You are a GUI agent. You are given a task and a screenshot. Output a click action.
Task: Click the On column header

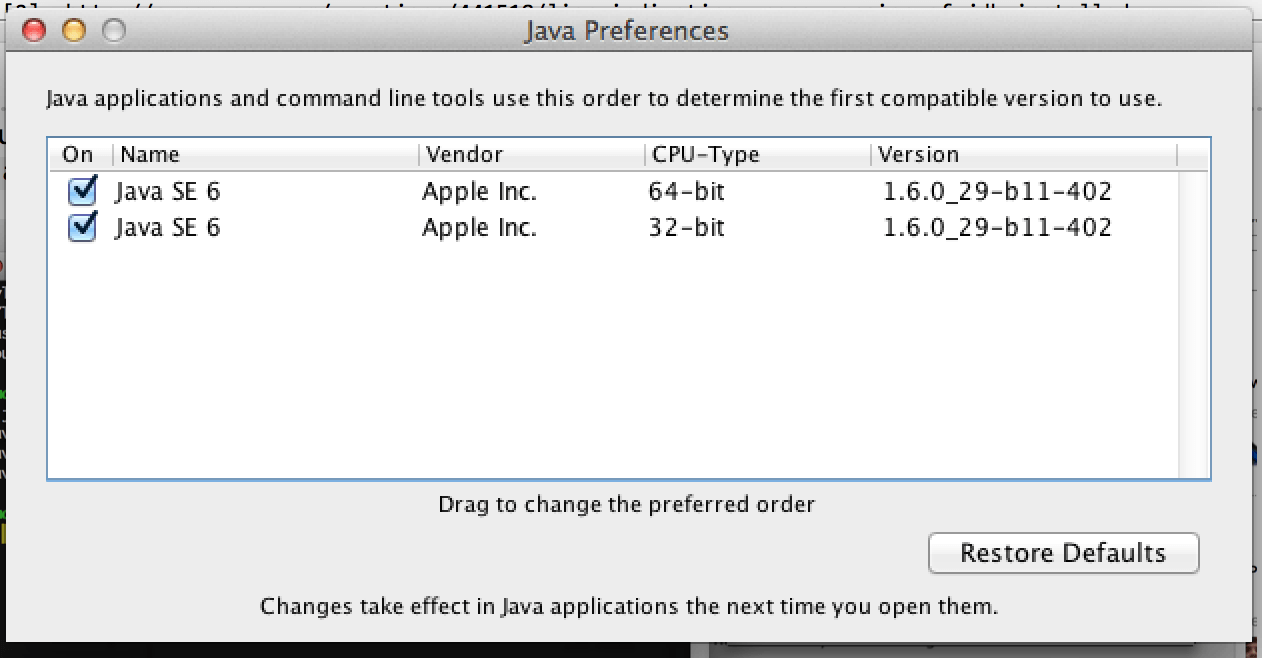click(x=78, y=155)
